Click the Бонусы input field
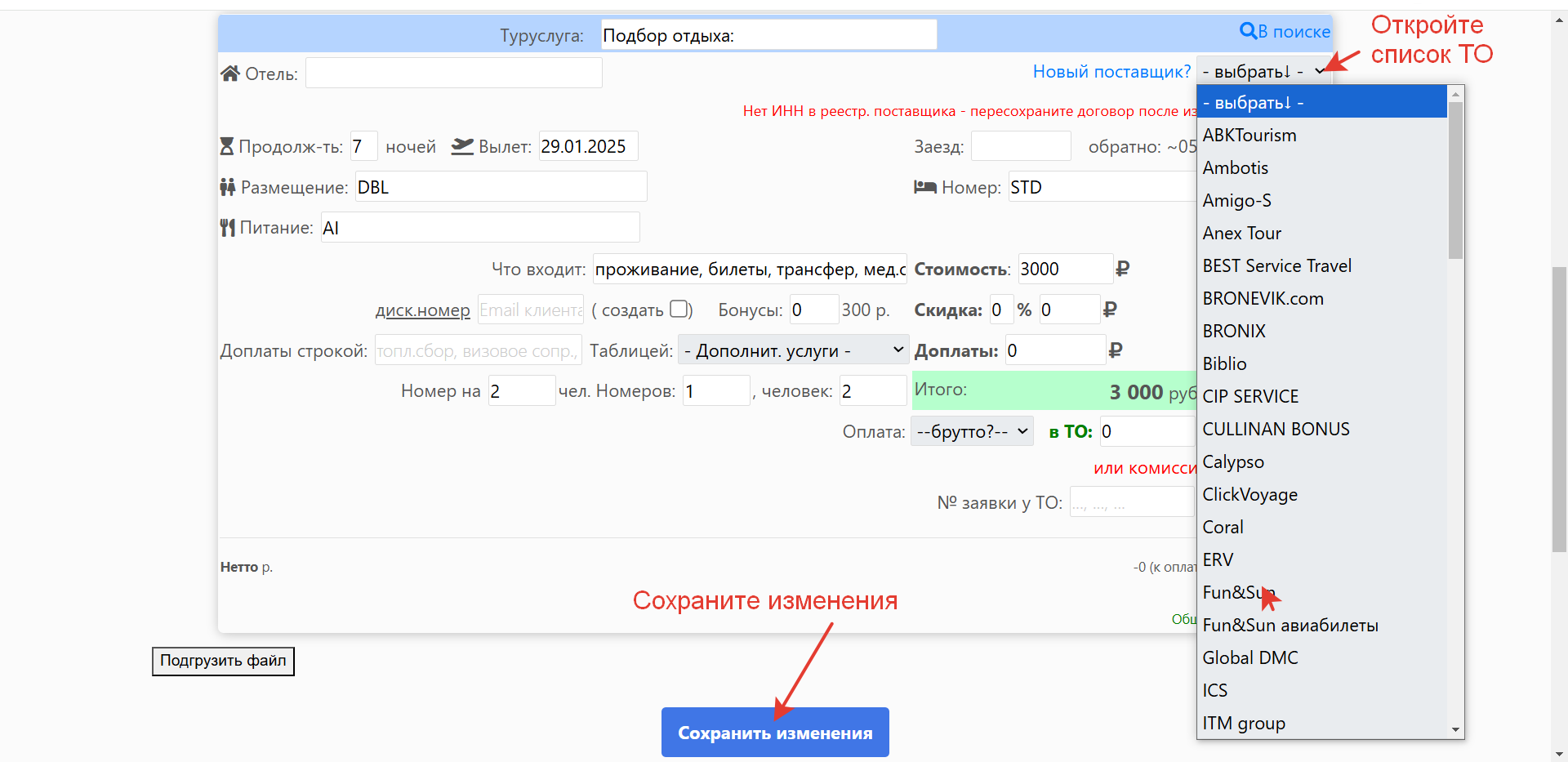Image resolution: width=1568 pixels, height=762 pixels. tap(814, 310)
